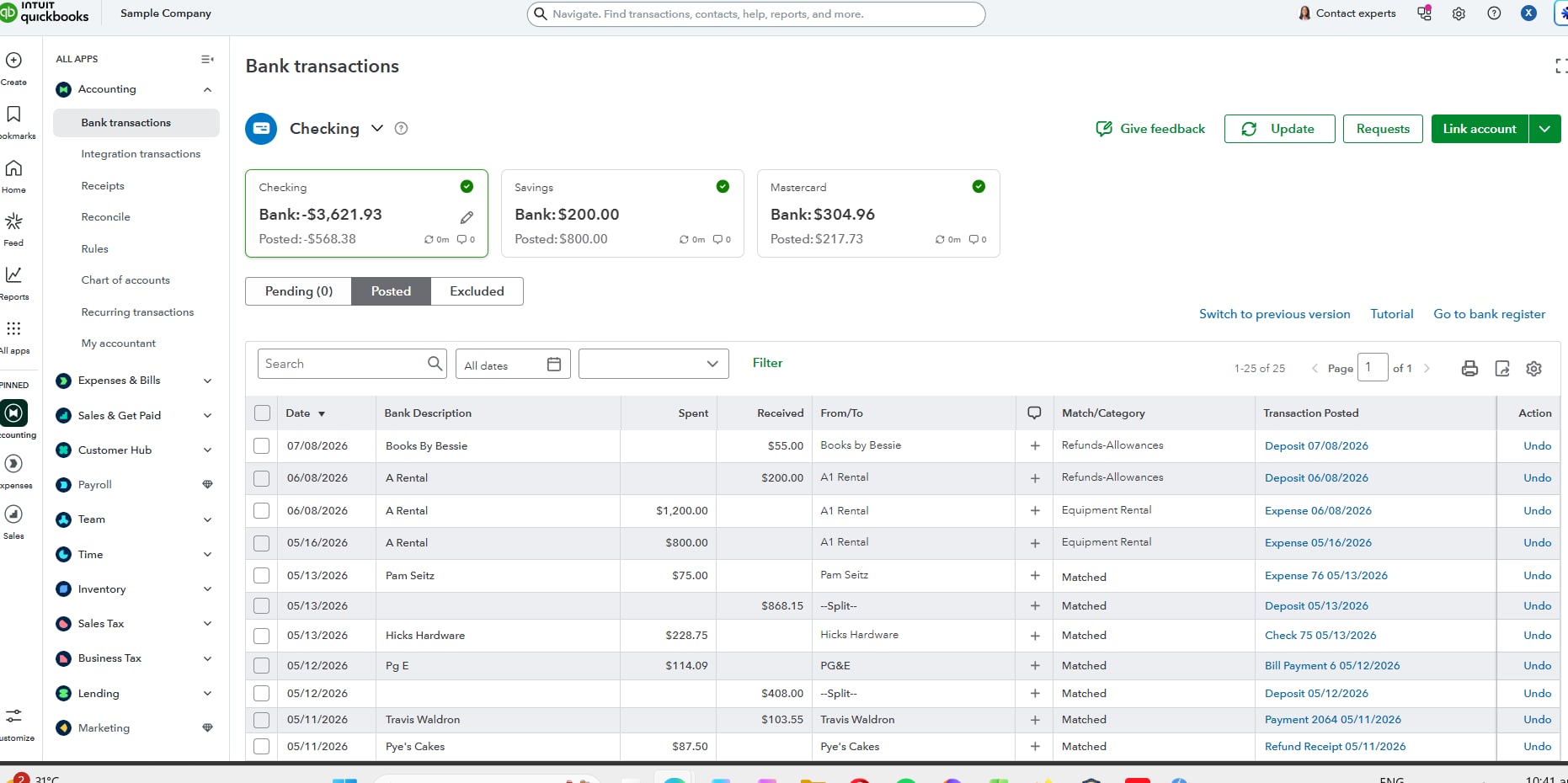1568x783 pixels.
Task: Click the Create plus icon in left rail
Action: click(13, 61)
